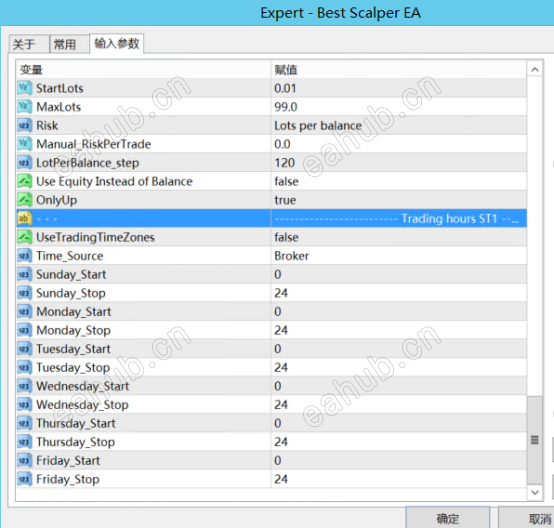The width and height of the screenshot is (554, 528).
Task: Edit the Monday_Start value 0
Action: [x=278, y=311]
